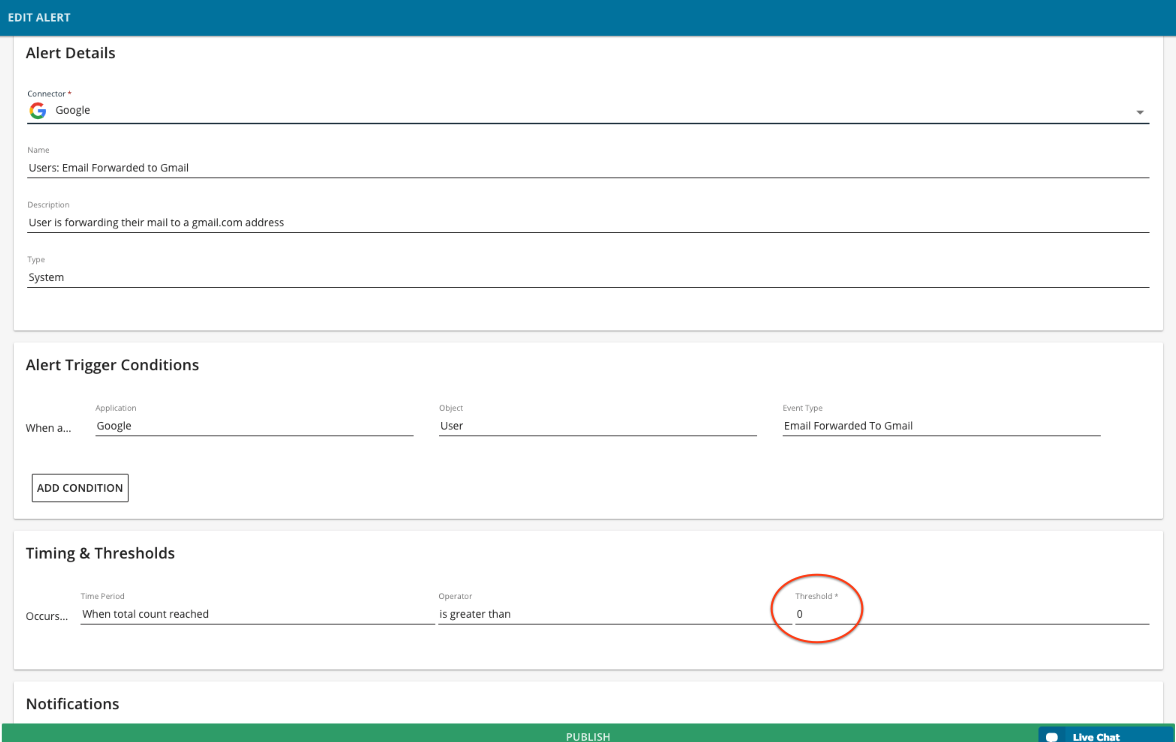Click the 'Timing & Thresholds' heading
This screenshot has height=742, width=1176.
[100, 554]
